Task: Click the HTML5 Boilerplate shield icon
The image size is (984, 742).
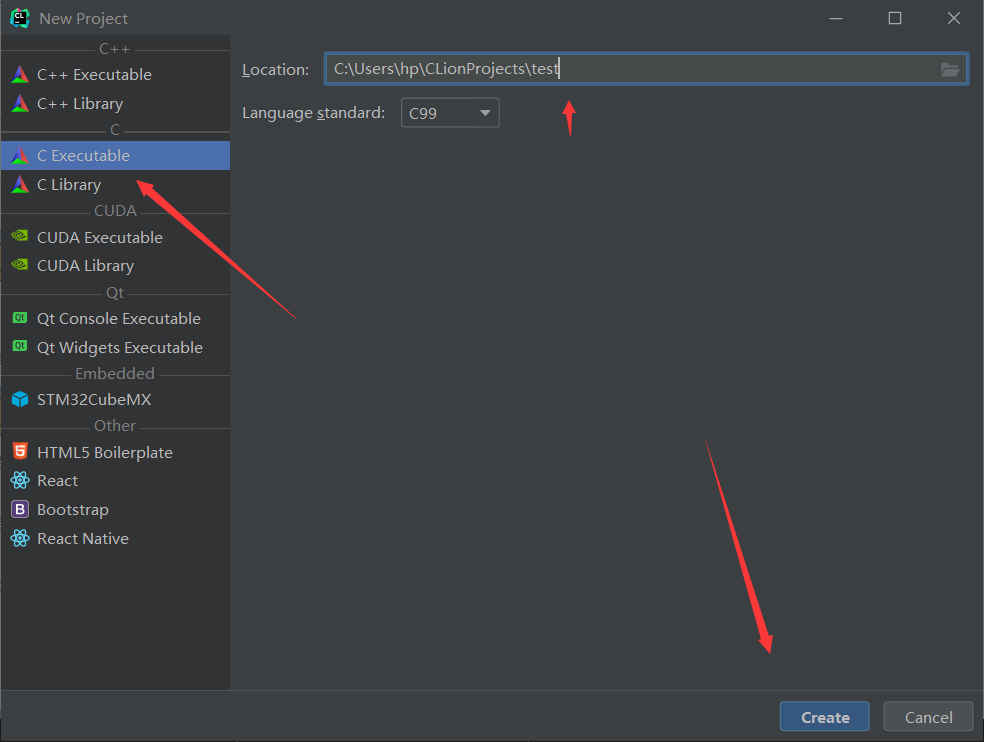Action: [x=20, y=451]
